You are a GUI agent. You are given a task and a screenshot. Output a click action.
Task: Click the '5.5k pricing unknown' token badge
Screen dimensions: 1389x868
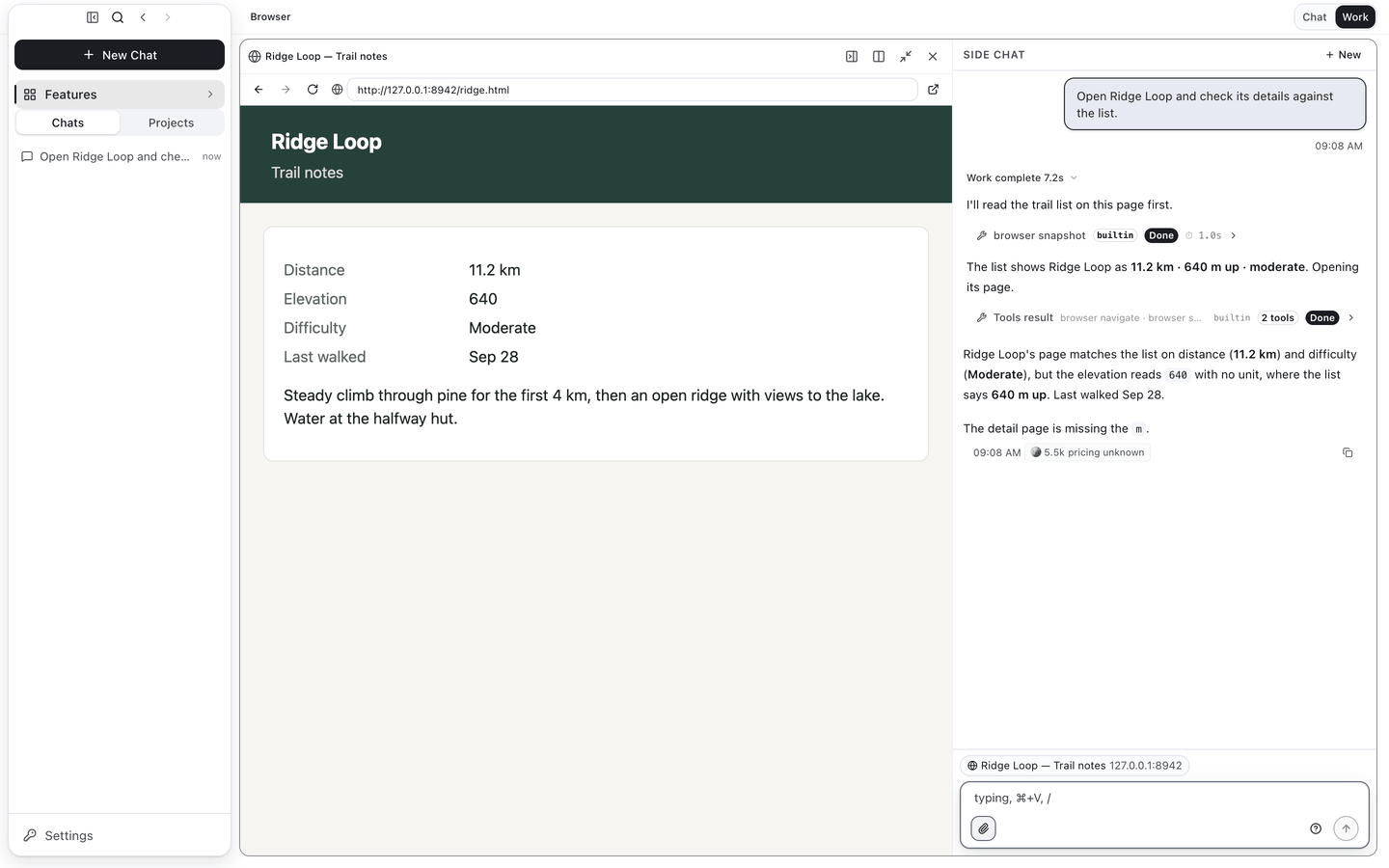[1088, 452]
